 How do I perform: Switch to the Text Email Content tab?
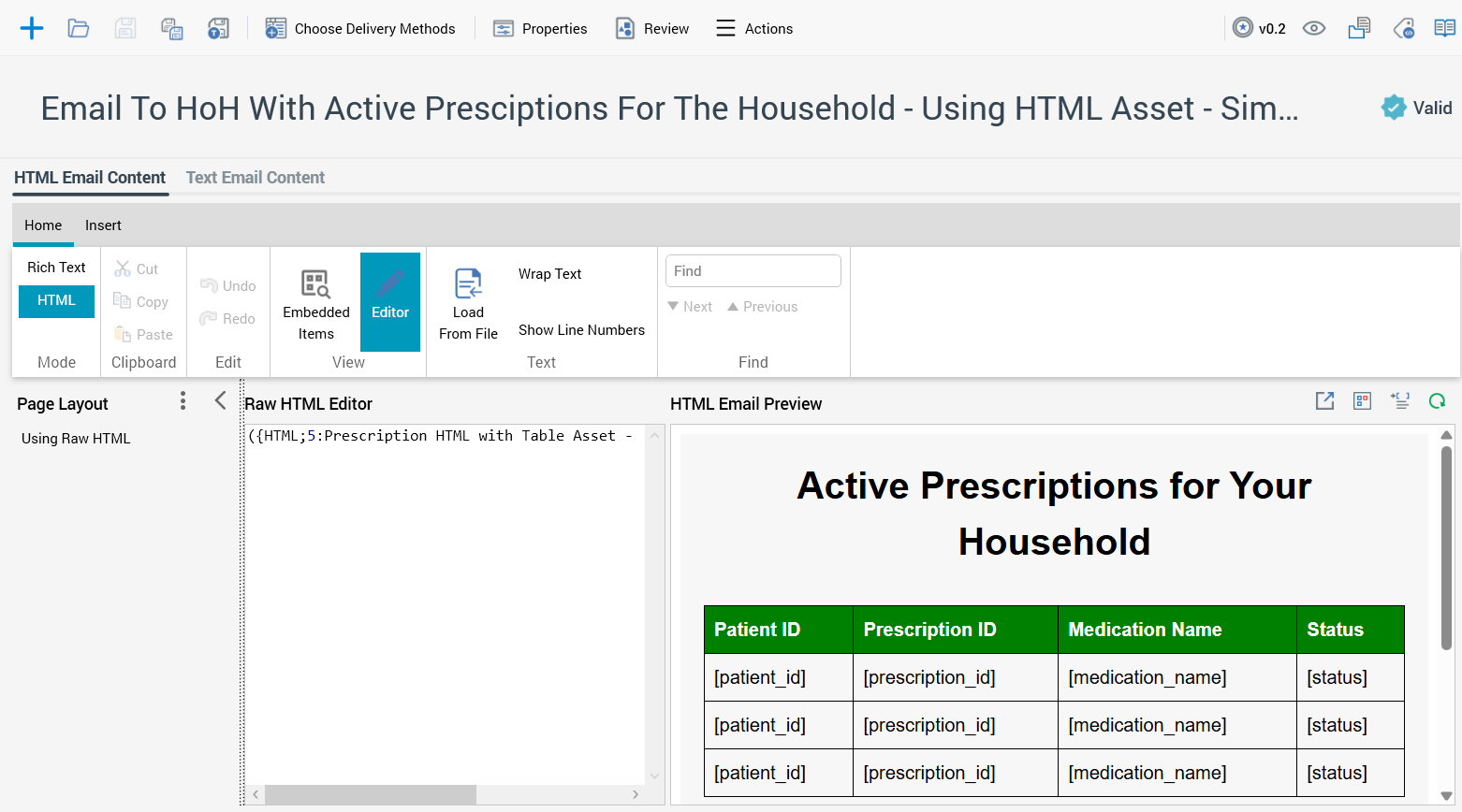point(255,178)
